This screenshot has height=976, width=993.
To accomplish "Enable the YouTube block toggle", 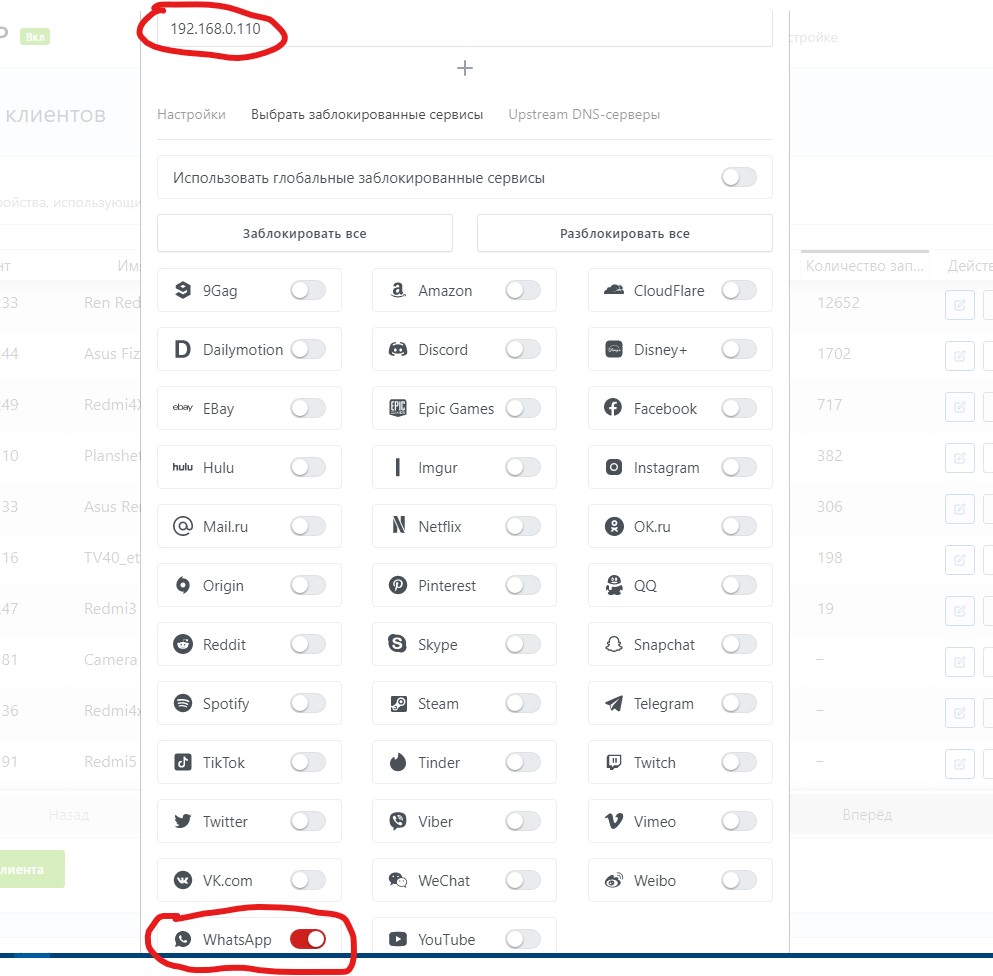I will (523, 939).
